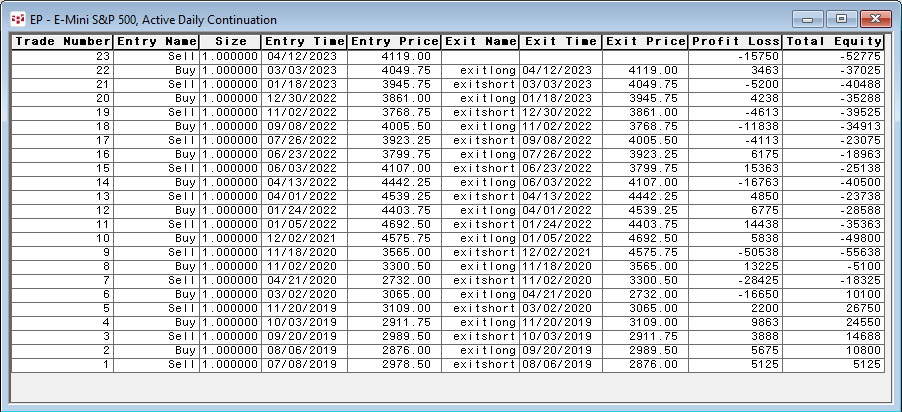Select trade number 23 row cell

61,57
